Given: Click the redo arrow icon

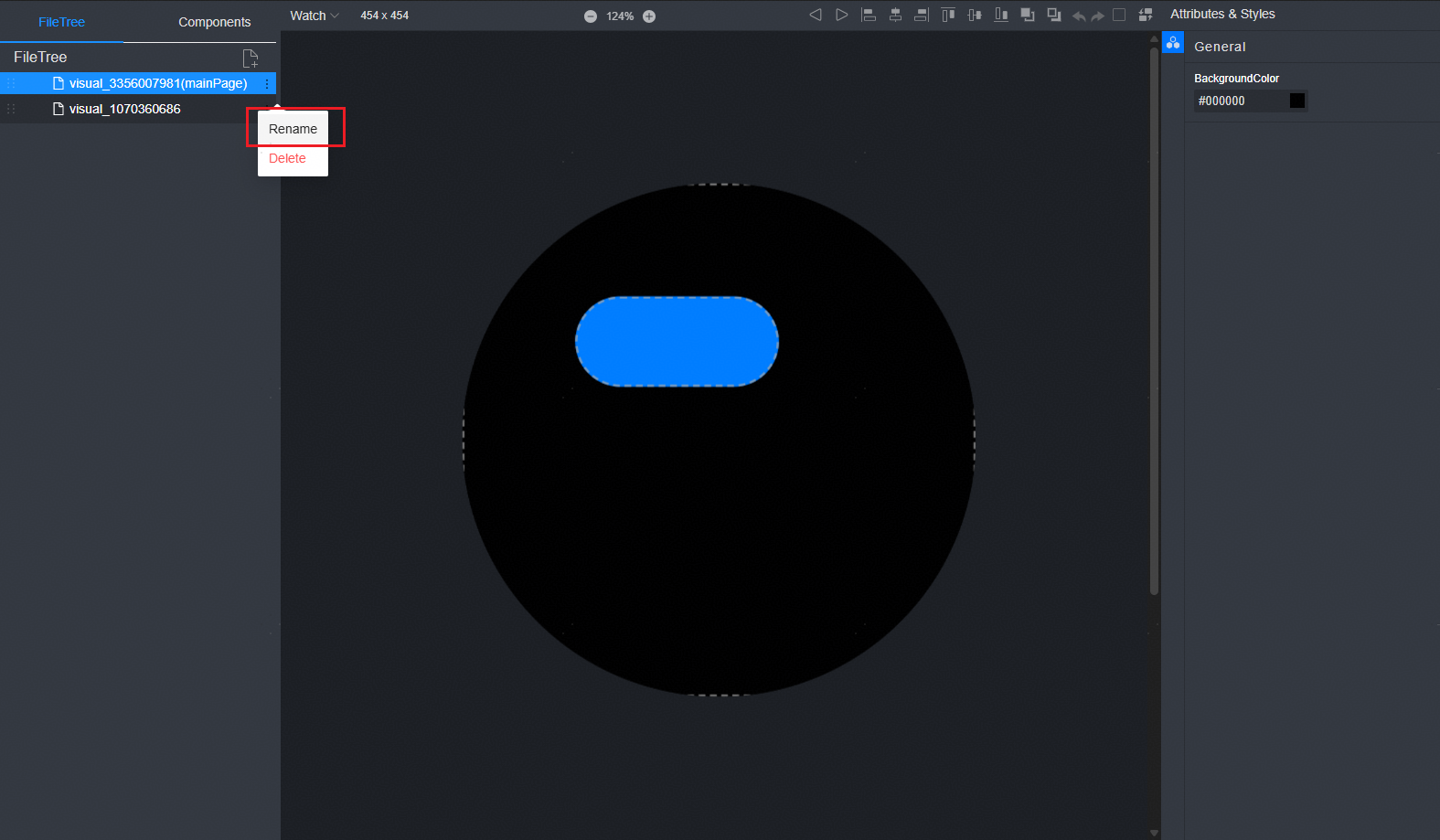Looking at the screenshot, I should 1098,16.
